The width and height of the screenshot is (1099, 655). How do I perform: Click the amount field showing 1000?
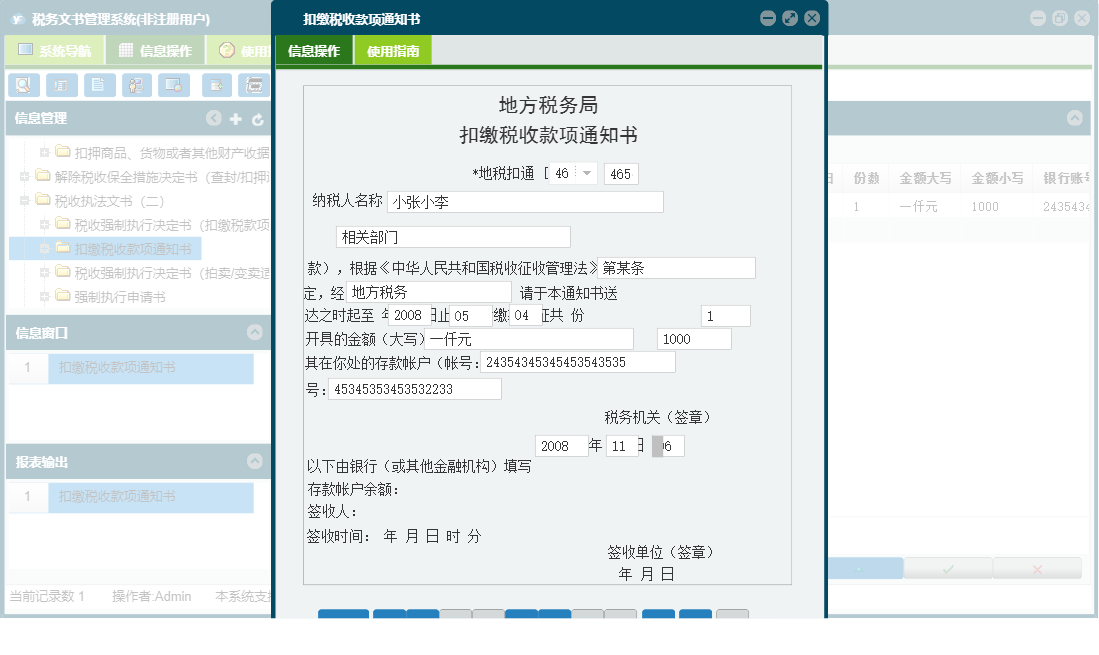click(694, 339)
